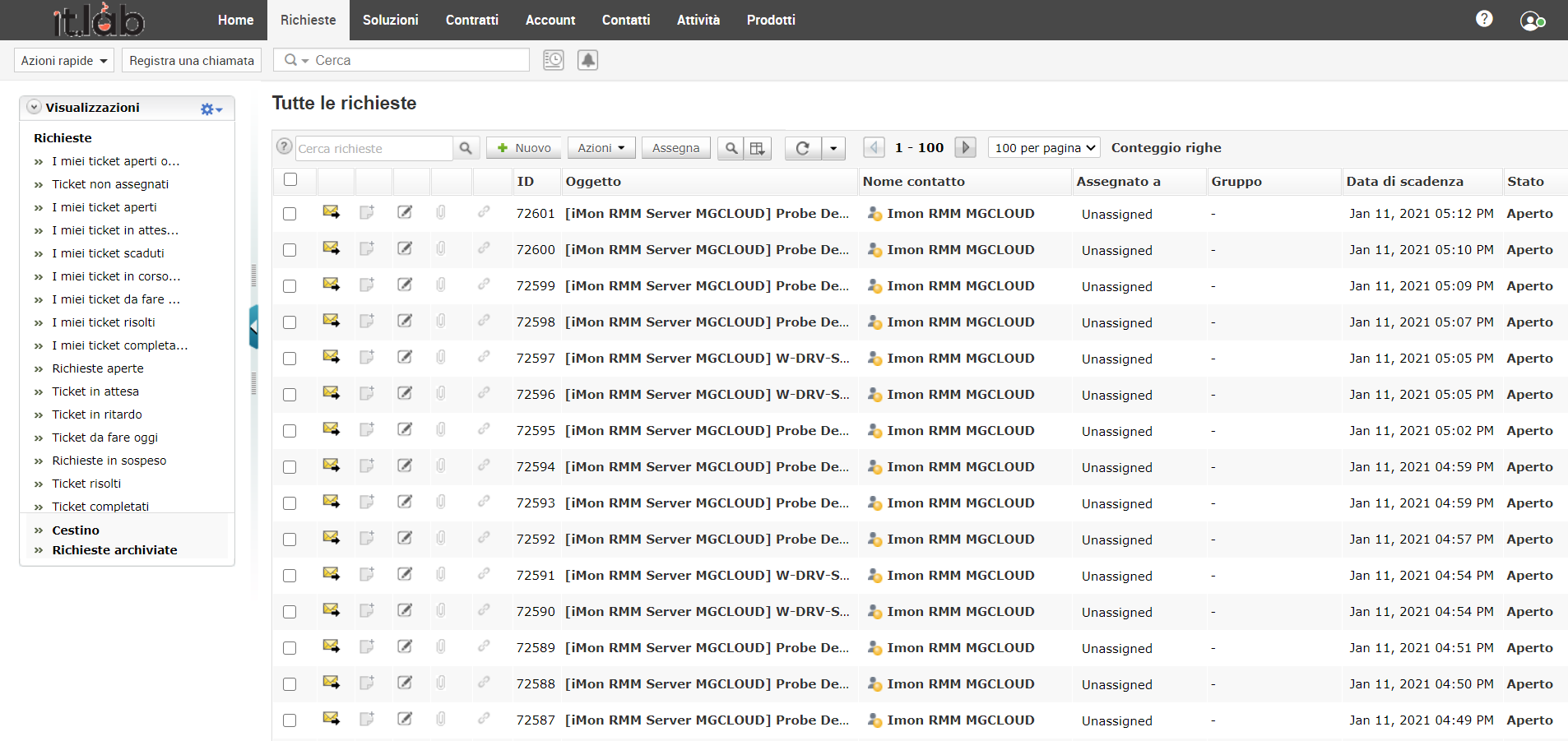Click the user profile avatar icon
The width and height of the screenshot is (1568, 741).
[1531, 21]
